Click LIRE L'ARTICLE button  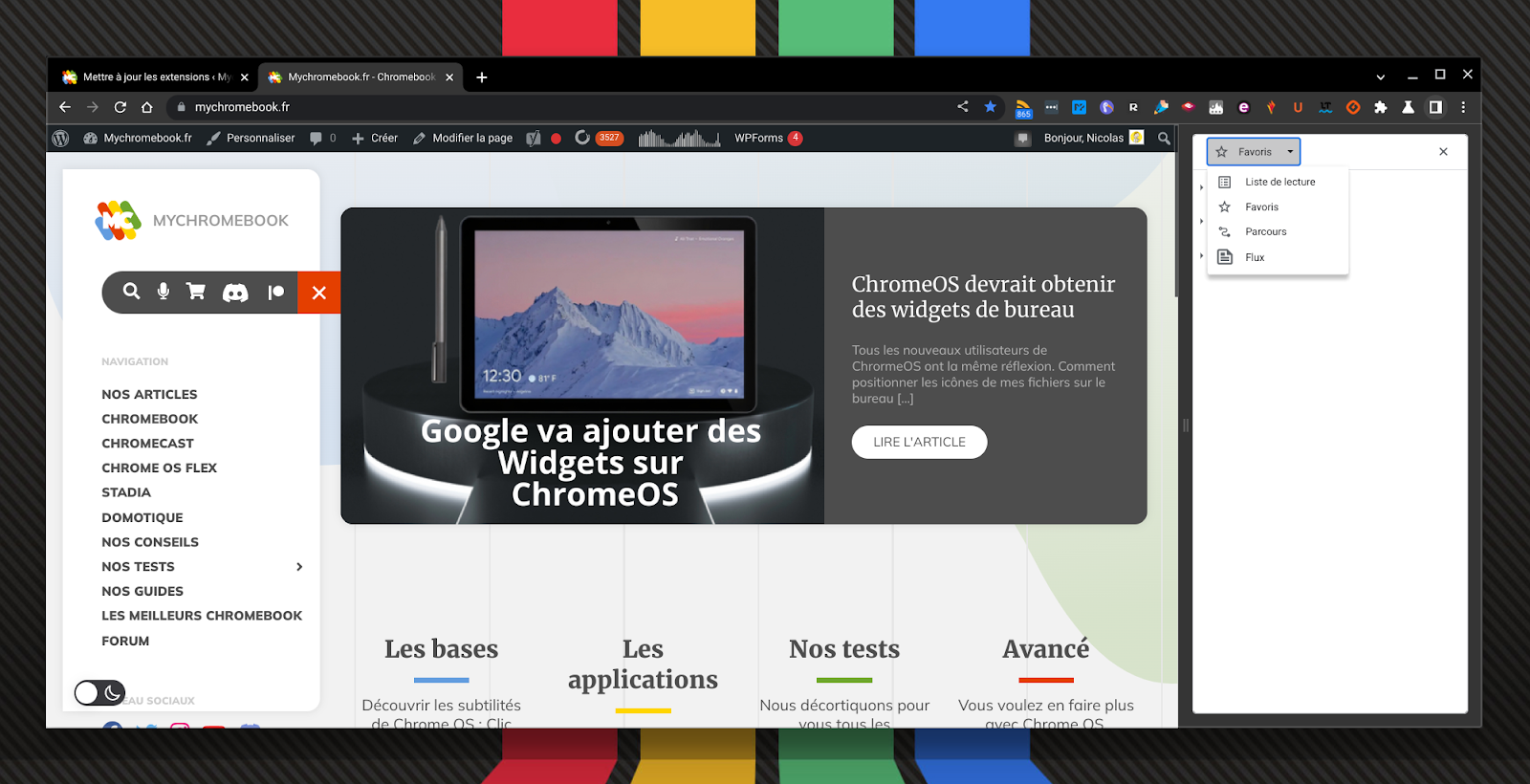(x=919, y=442)
